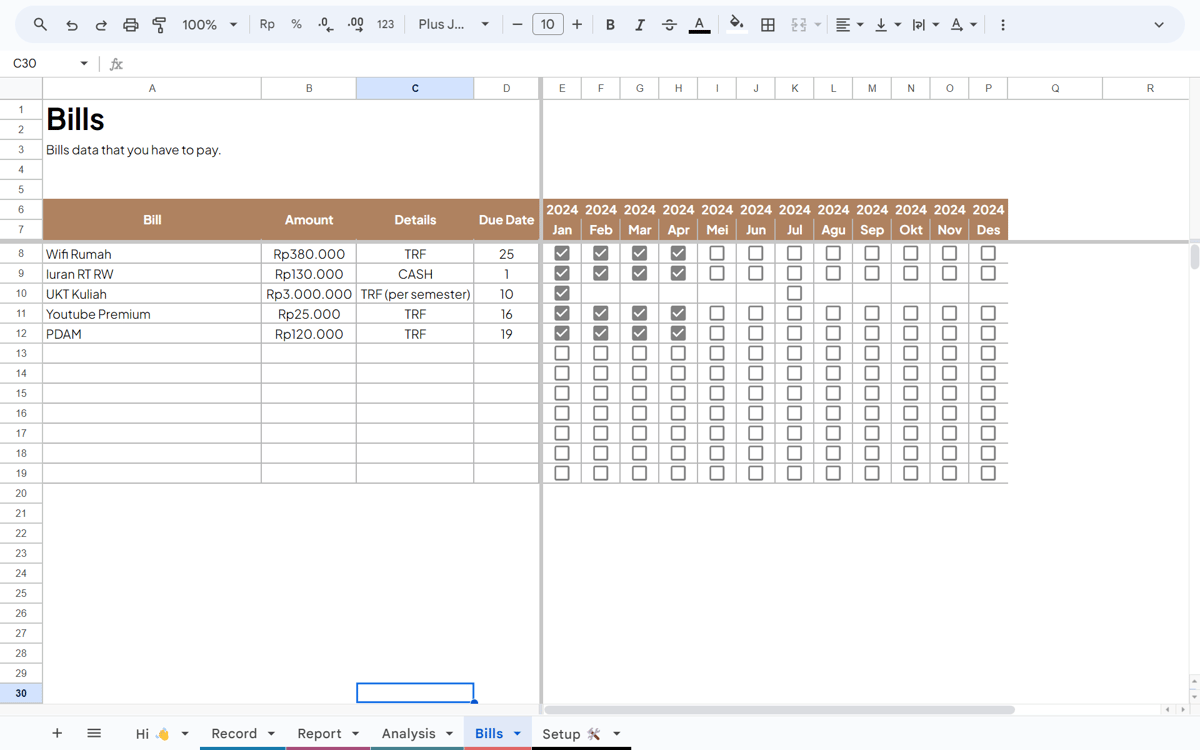Decrease font size with minus button
This screenshot has height=750, width=1200.
(x=517, y=24)
